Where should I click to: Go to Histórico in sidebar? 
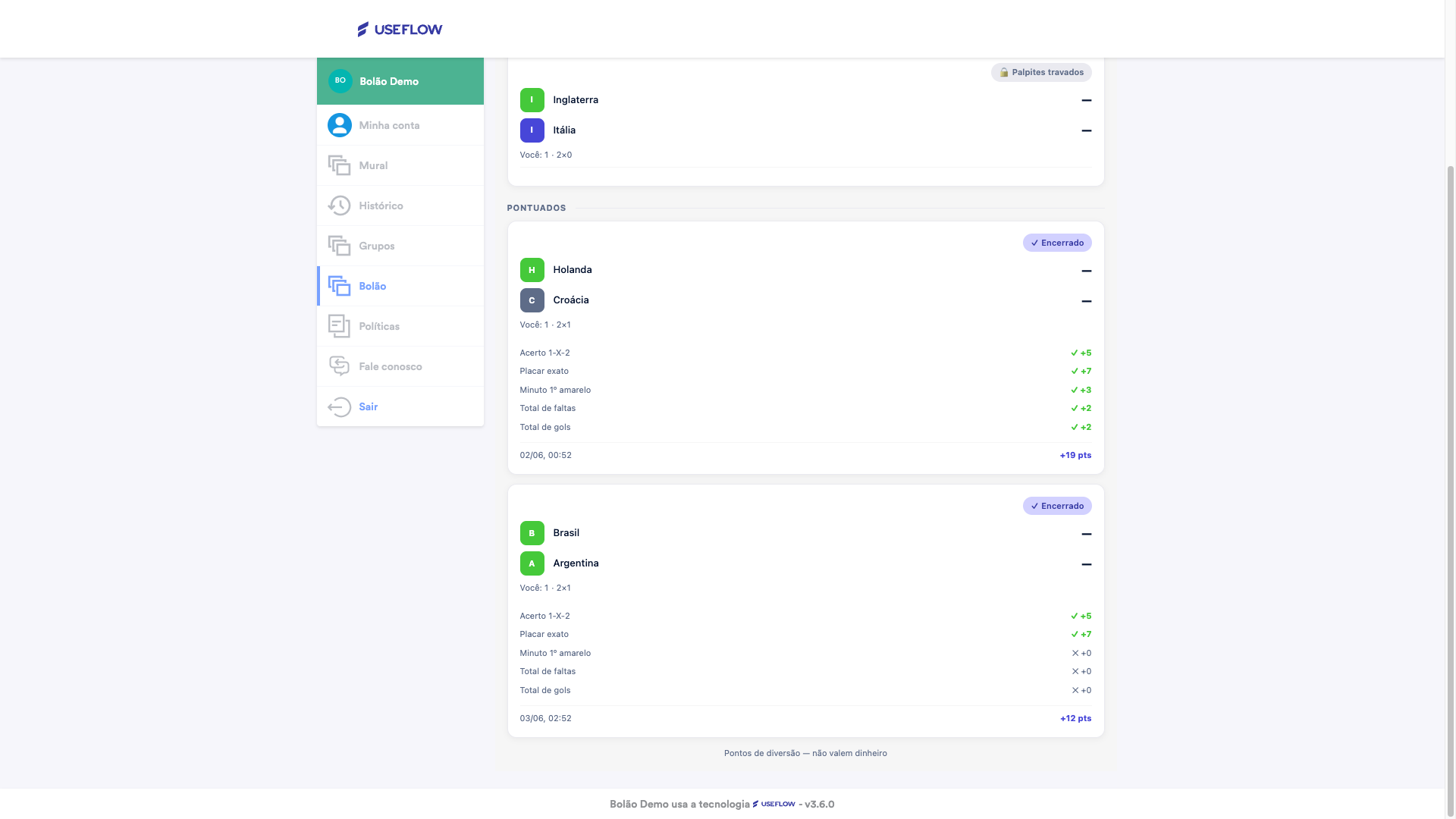click(400, 206)
